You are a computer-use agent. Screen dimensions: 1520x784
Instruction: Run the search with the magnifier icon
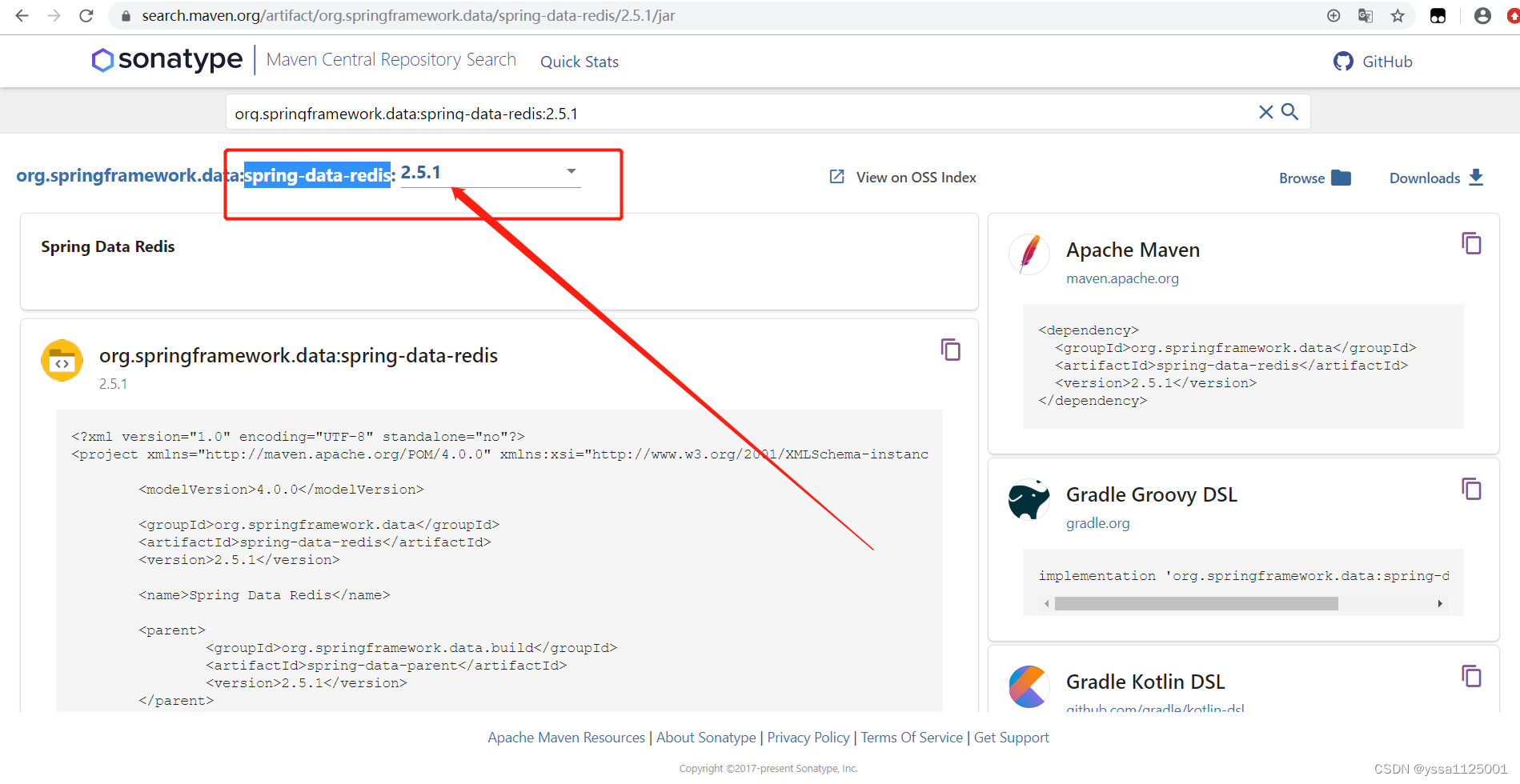[1289, 112]
